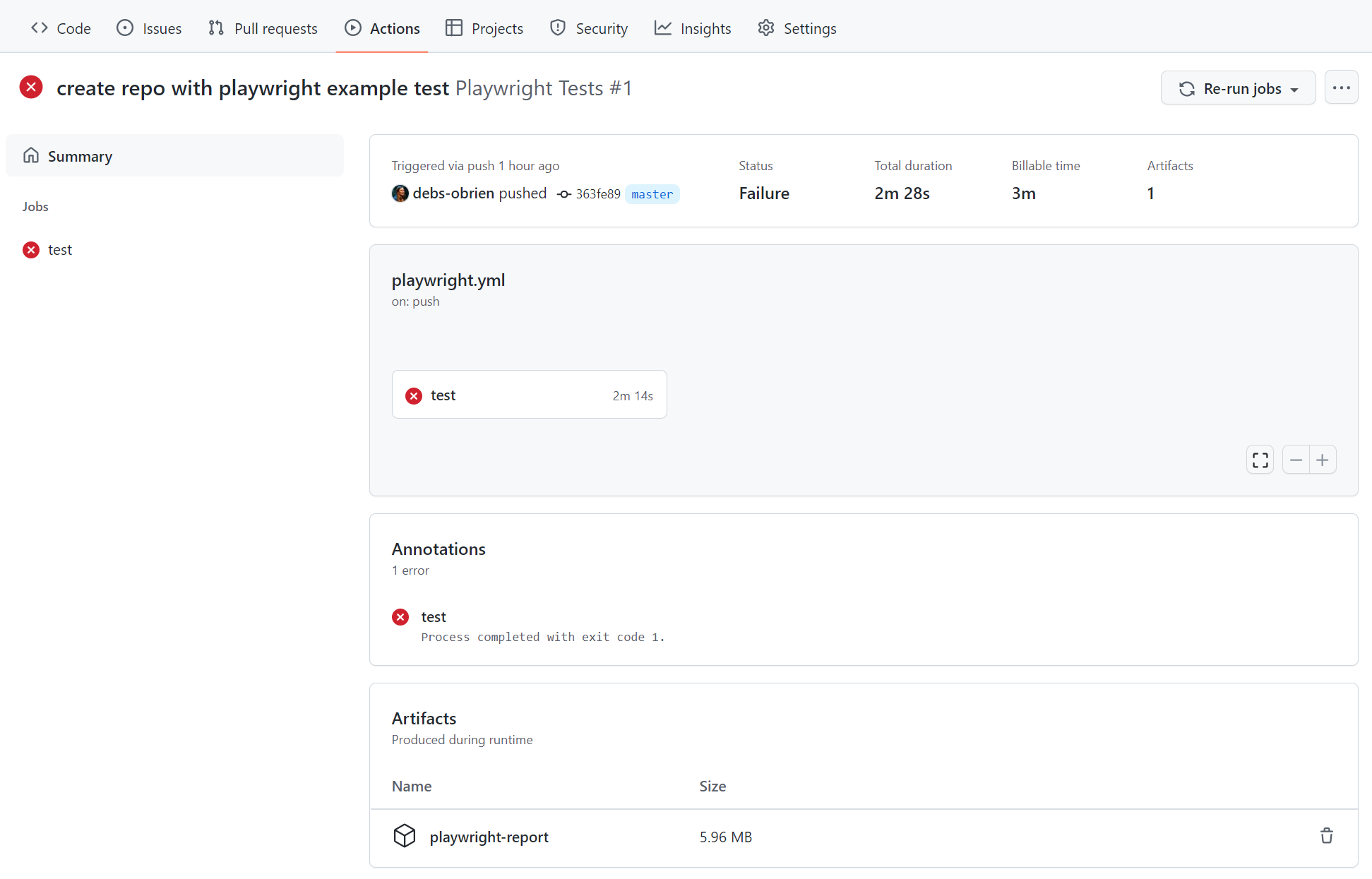Delete the playwright-report artifact
The width and height of the screenshot is (1372, 879).
coord(1327,836)
